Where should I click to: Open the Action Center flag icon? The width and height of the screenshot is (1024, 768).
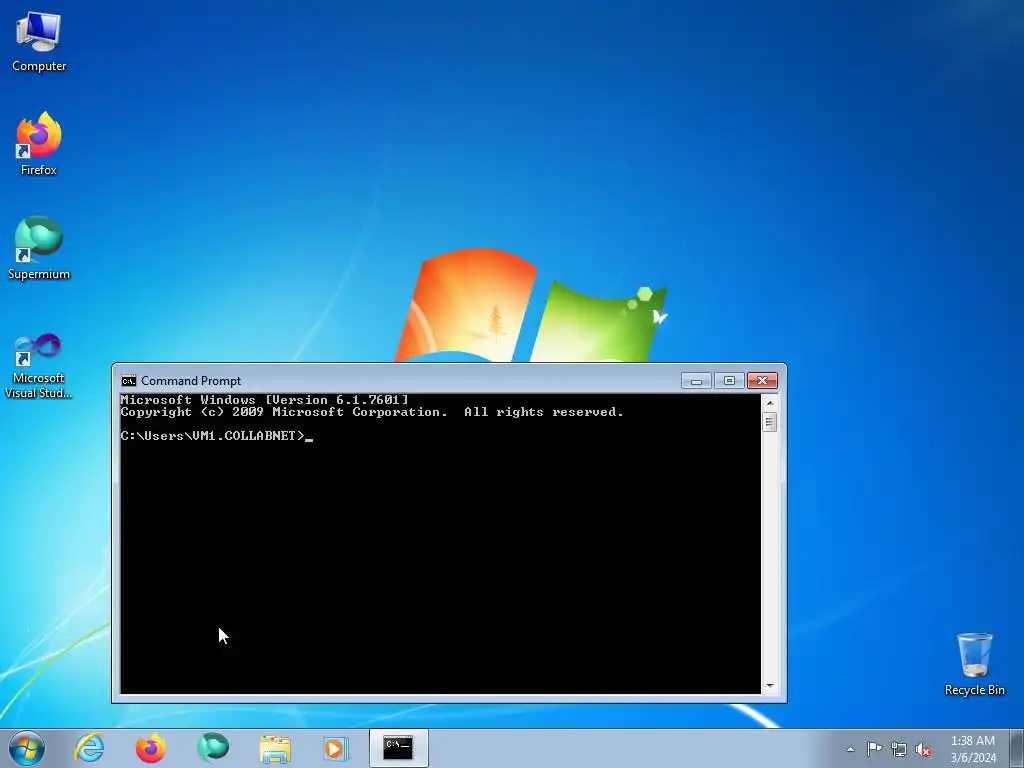pos(874,749)
